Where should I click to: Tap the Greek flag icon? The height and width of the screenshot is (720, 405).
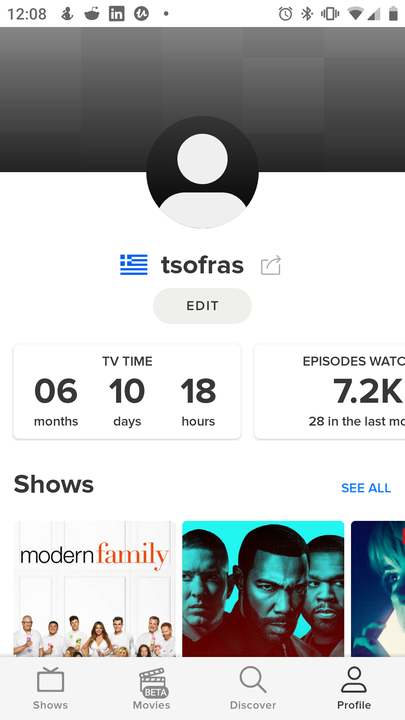point(134,265)
